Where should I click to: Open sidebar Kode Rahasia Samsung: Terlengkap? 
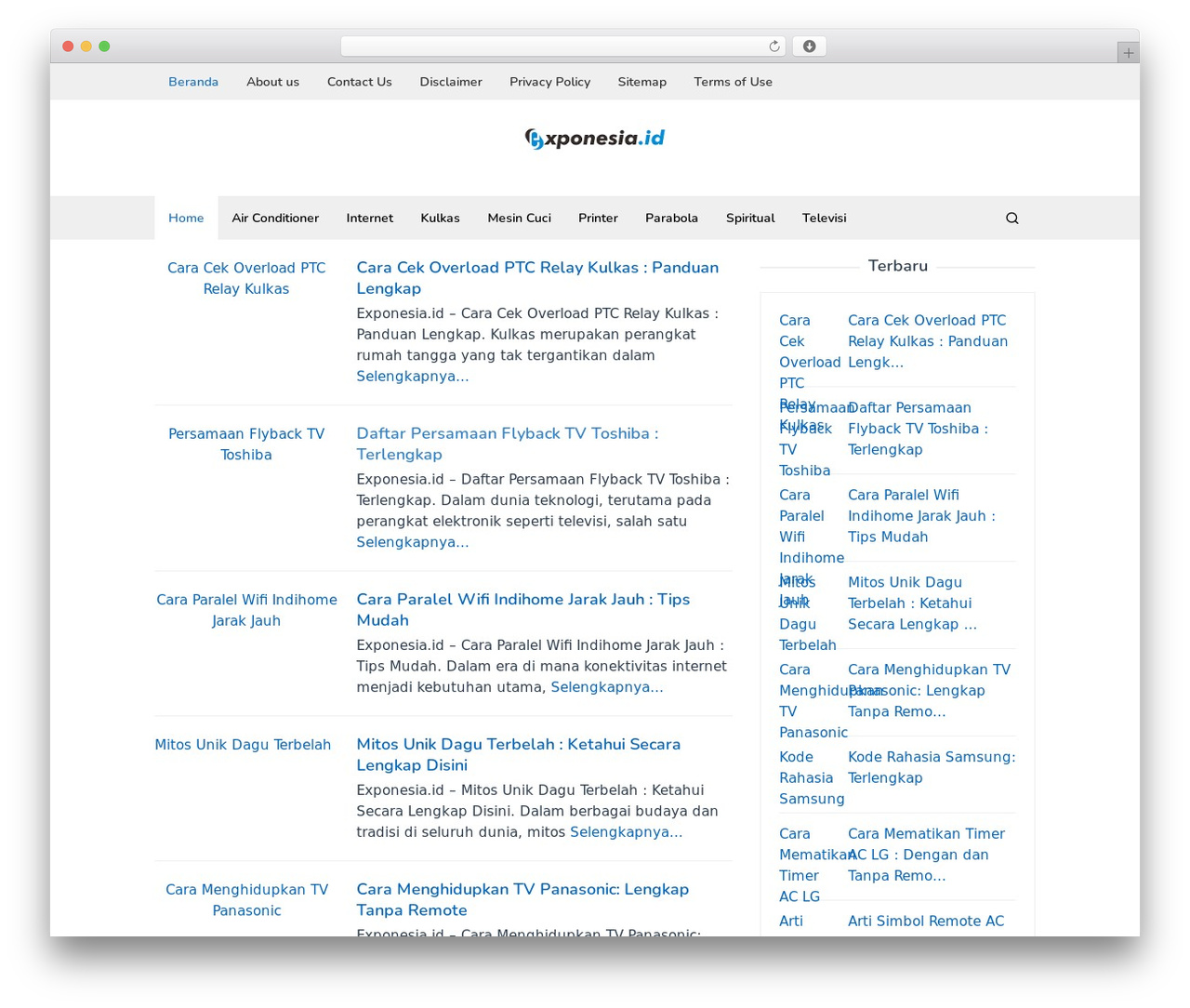(932, 767)
